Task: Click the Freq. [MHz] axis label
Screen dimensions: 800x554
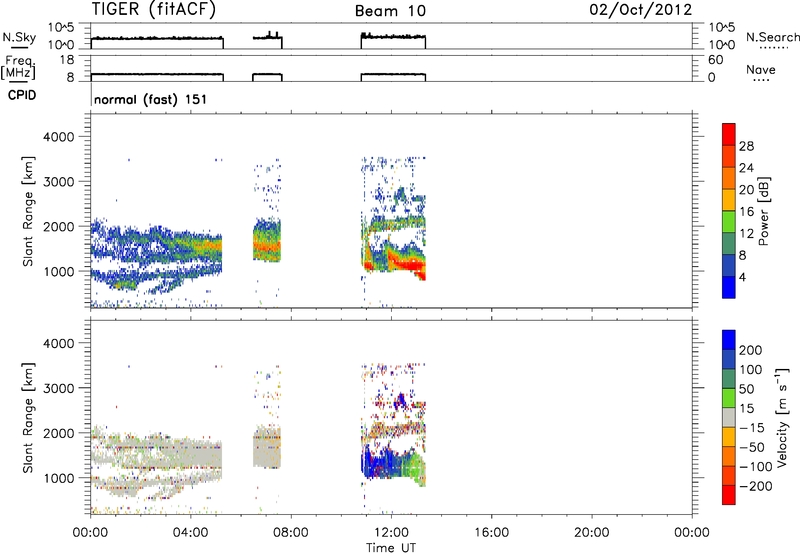Action: pos(20,67)
